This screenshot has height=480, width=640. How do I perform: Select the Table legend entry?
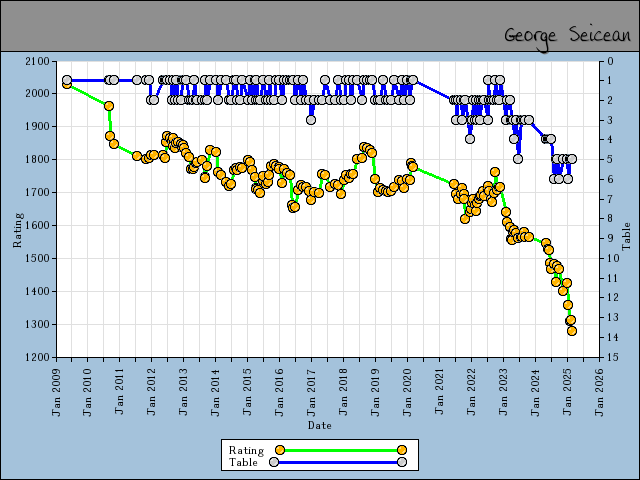tap(318, 462)
